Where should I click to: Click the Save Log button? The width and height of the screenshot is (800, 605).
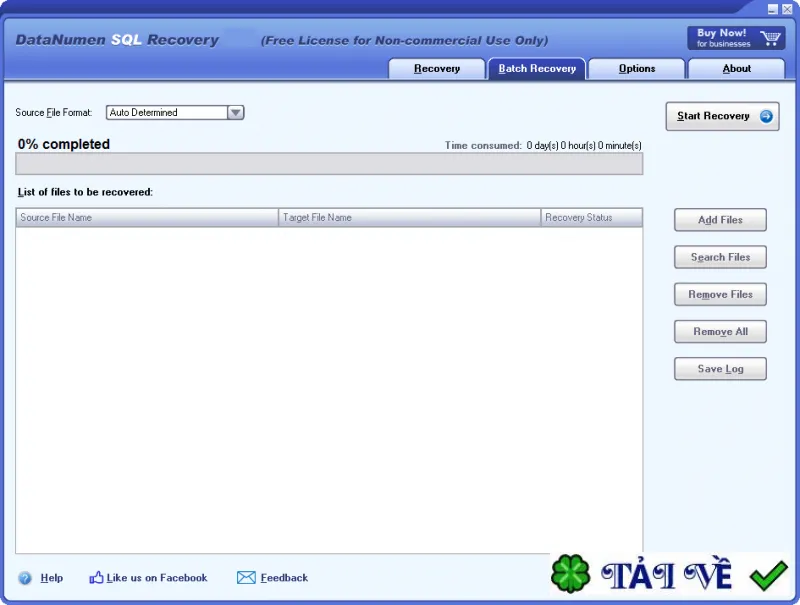coord(720,369)
